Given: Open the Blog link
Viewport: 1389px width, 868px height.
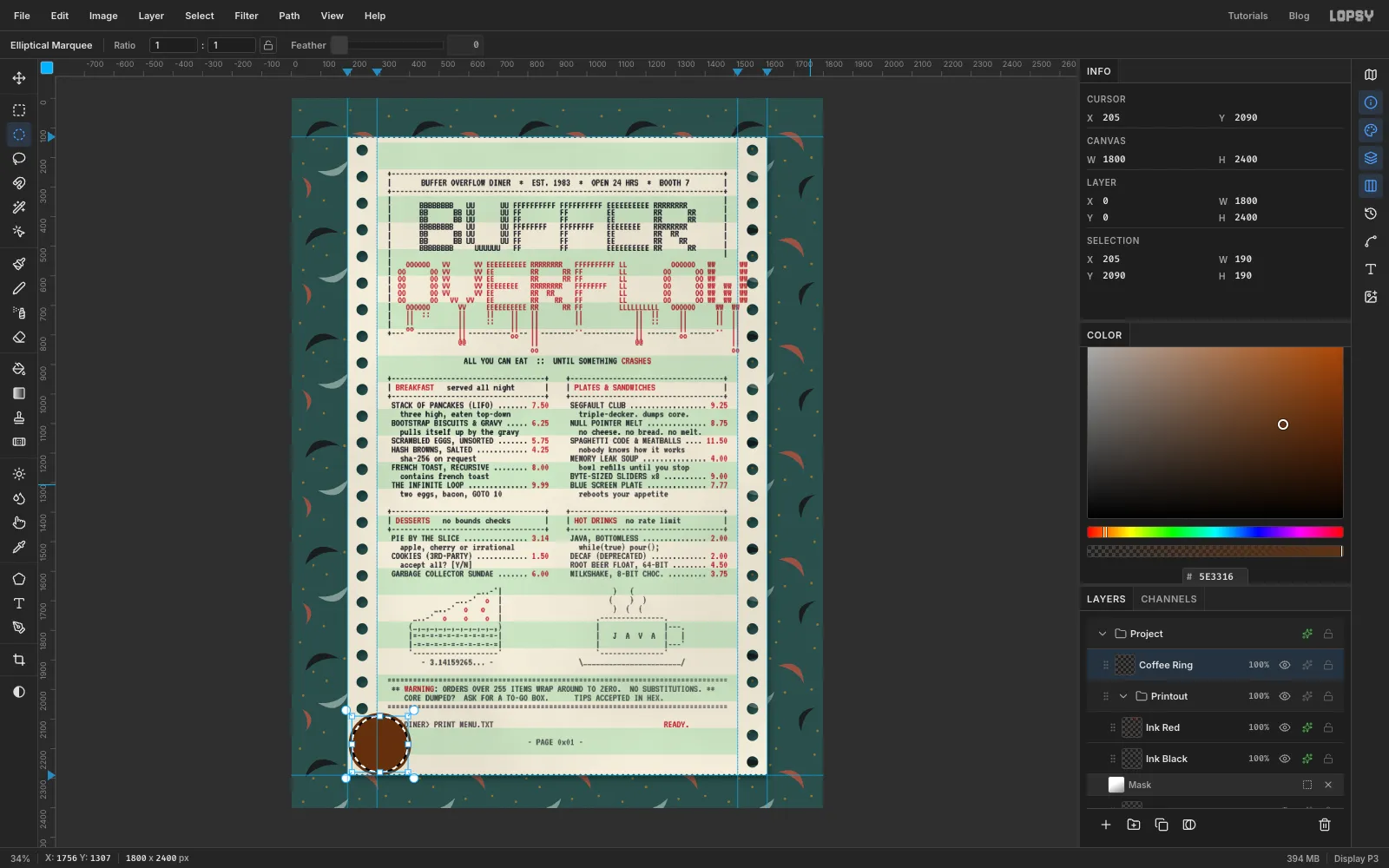Looking at the screenshot, I should [x=1299, y=16].
